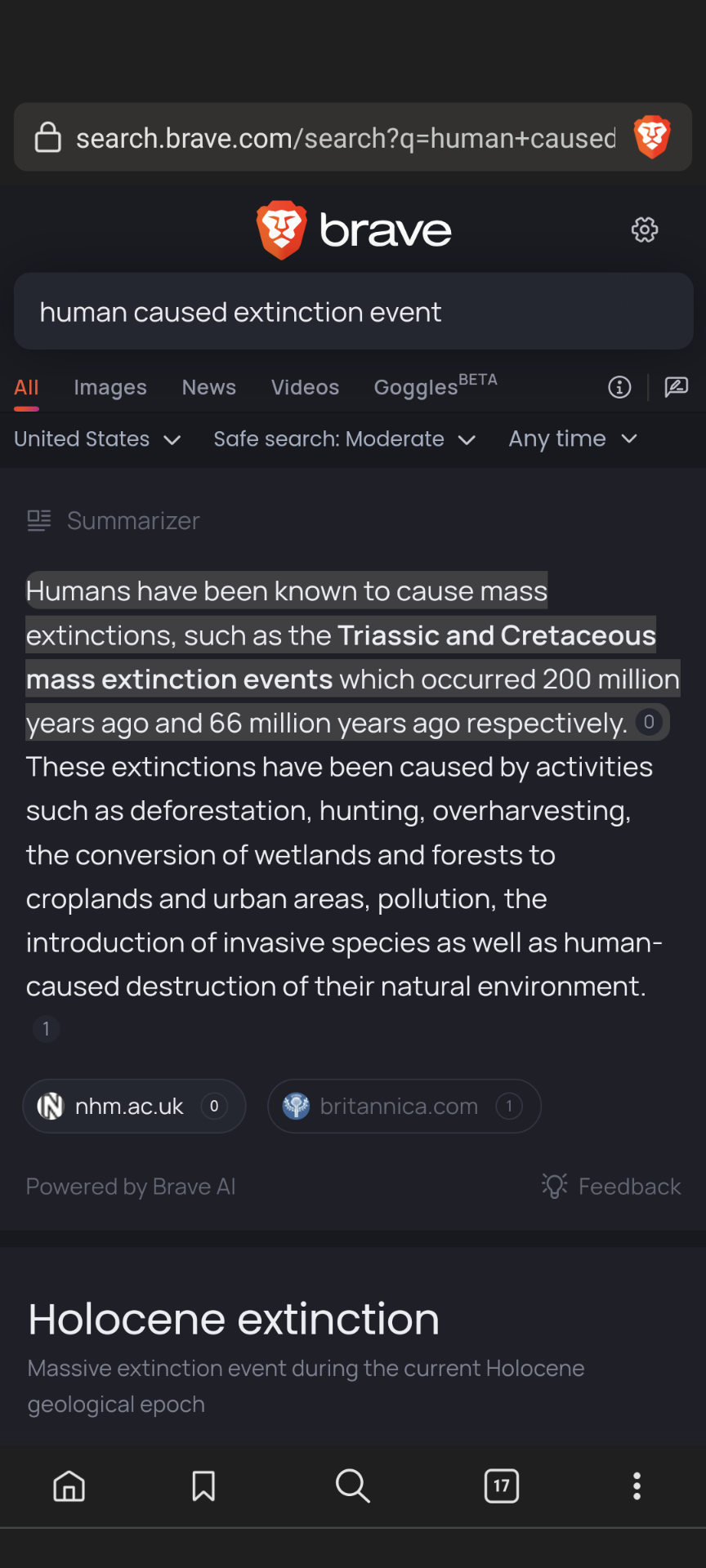Tap the Brave Shields lion icon
The height and width of the screenshot is (1568, 706).
pyautogui.click(x=652, y=137)
